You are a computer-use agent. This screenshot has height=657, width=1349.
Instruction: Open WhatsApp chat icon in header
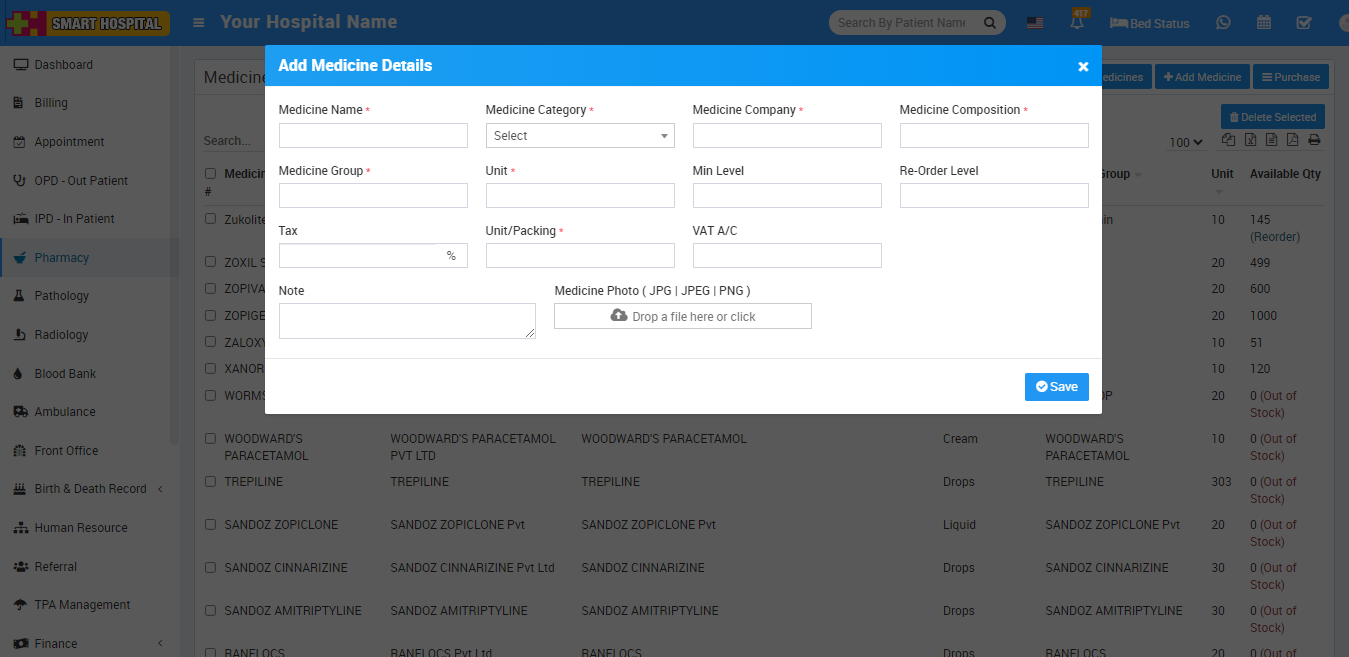[1223, 22]
